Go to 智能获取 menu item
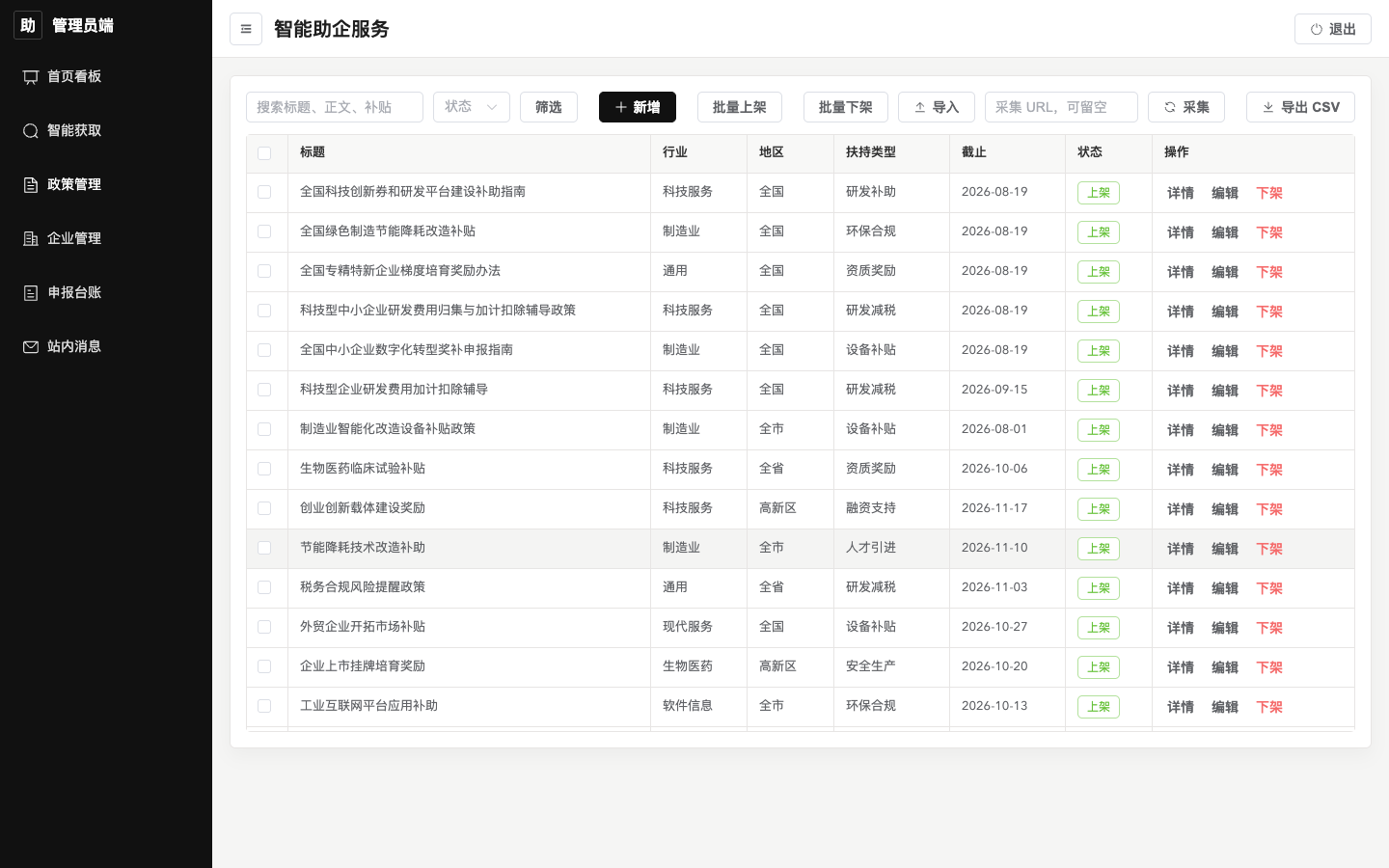Screen dimensions: 1389x868 coord(106,130)
